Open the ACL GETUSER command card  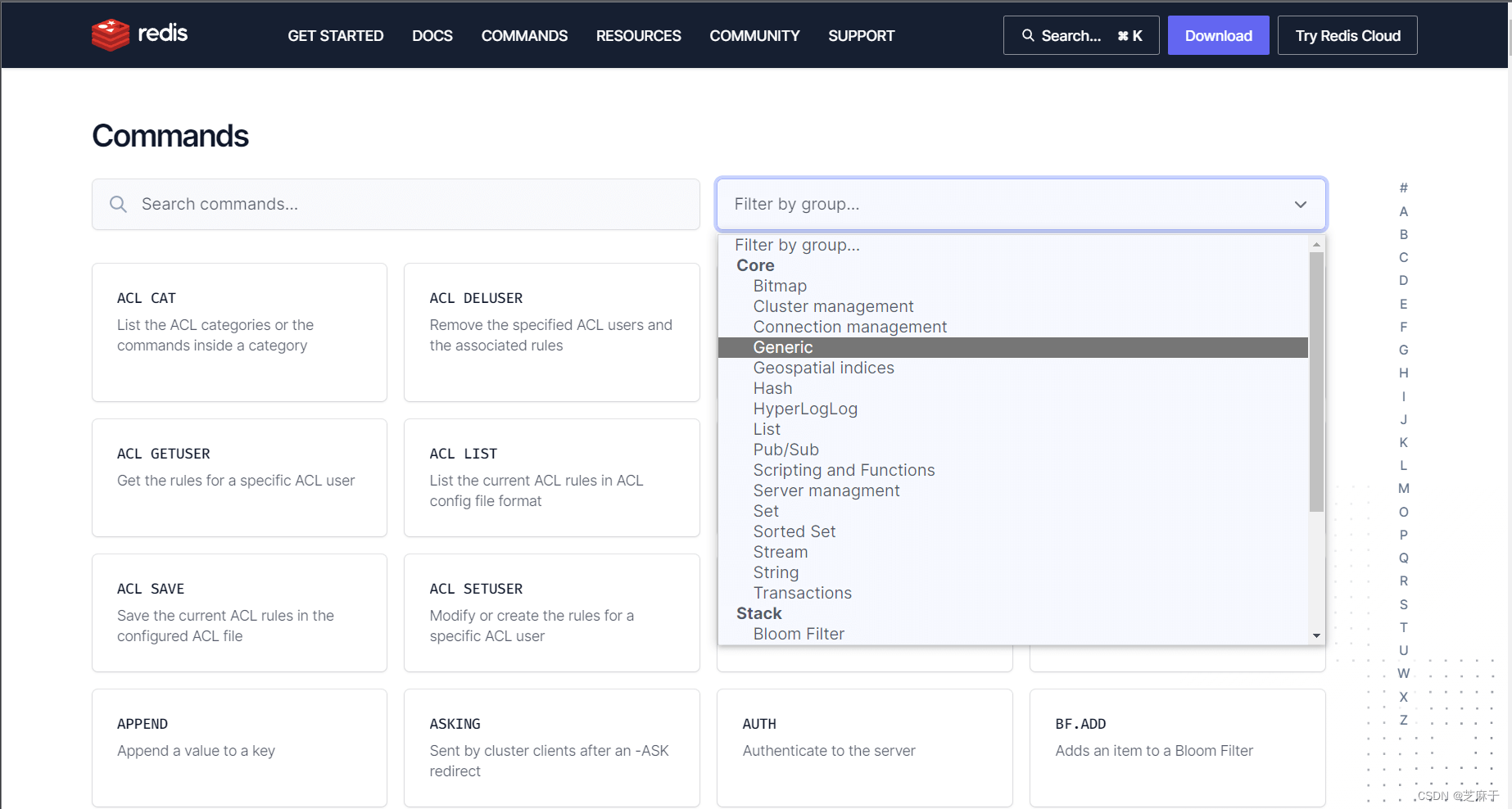239,478
